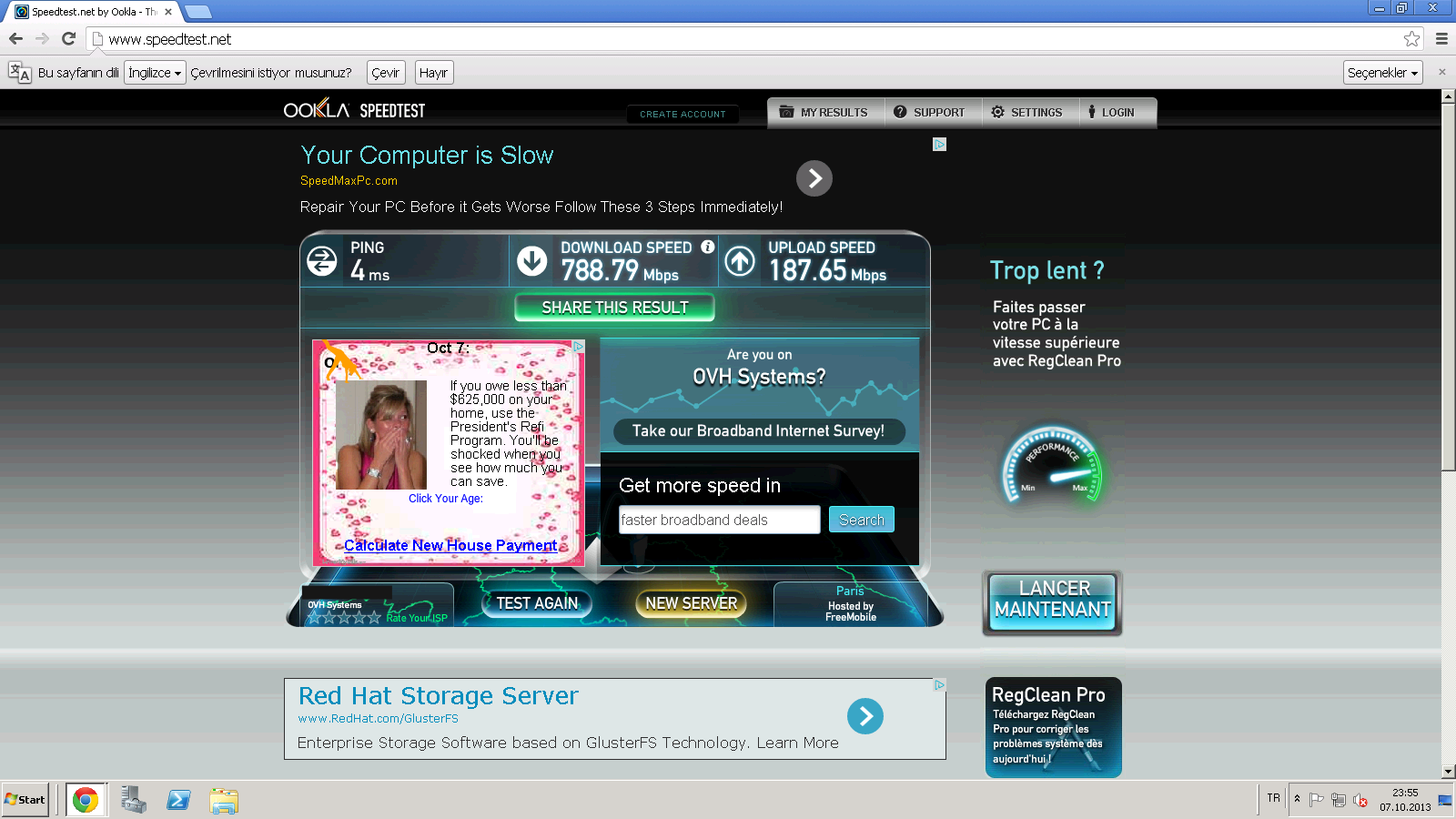Click the Trop lent ? ad heading
The image size is (1456, 819).
coord(1046,270)
